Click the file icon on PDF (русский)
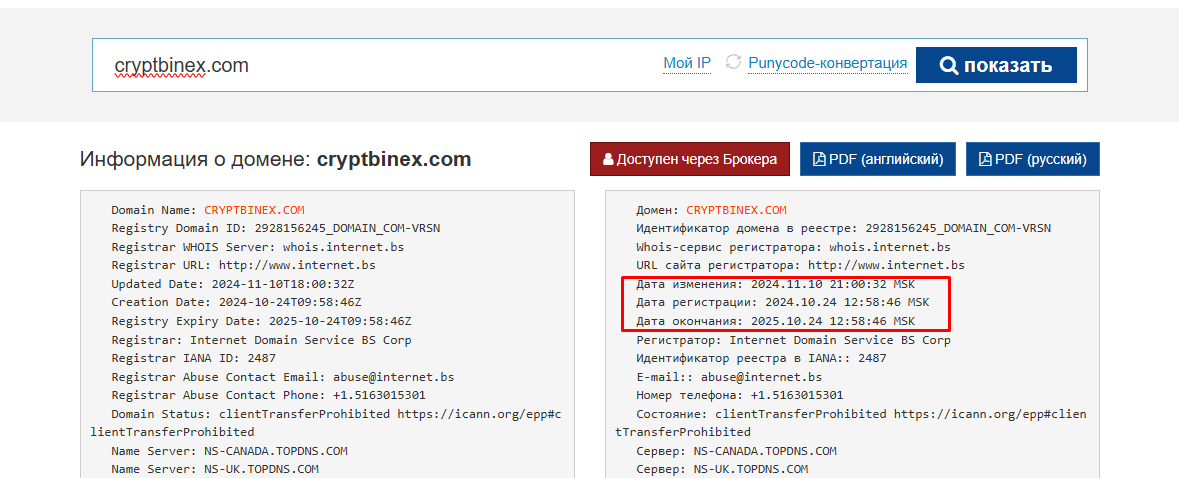Image resolution: width=1179 pixels, height=478 pixels. [984, 159]
